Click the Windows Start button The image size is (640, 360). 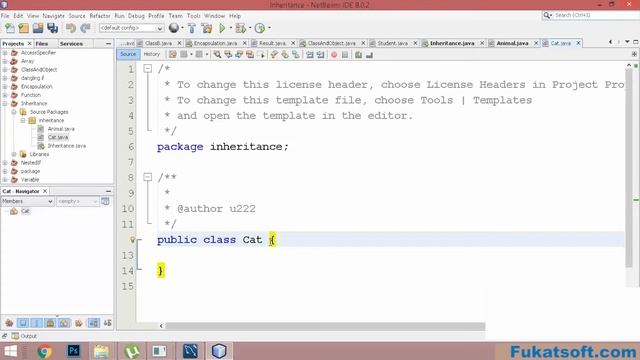(x=10, y=351)
